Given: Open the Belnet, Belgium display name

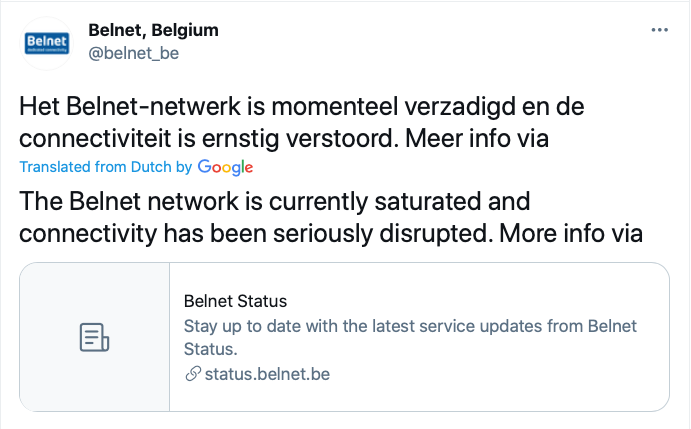Looking at the screenshot, I should [153, 30].
